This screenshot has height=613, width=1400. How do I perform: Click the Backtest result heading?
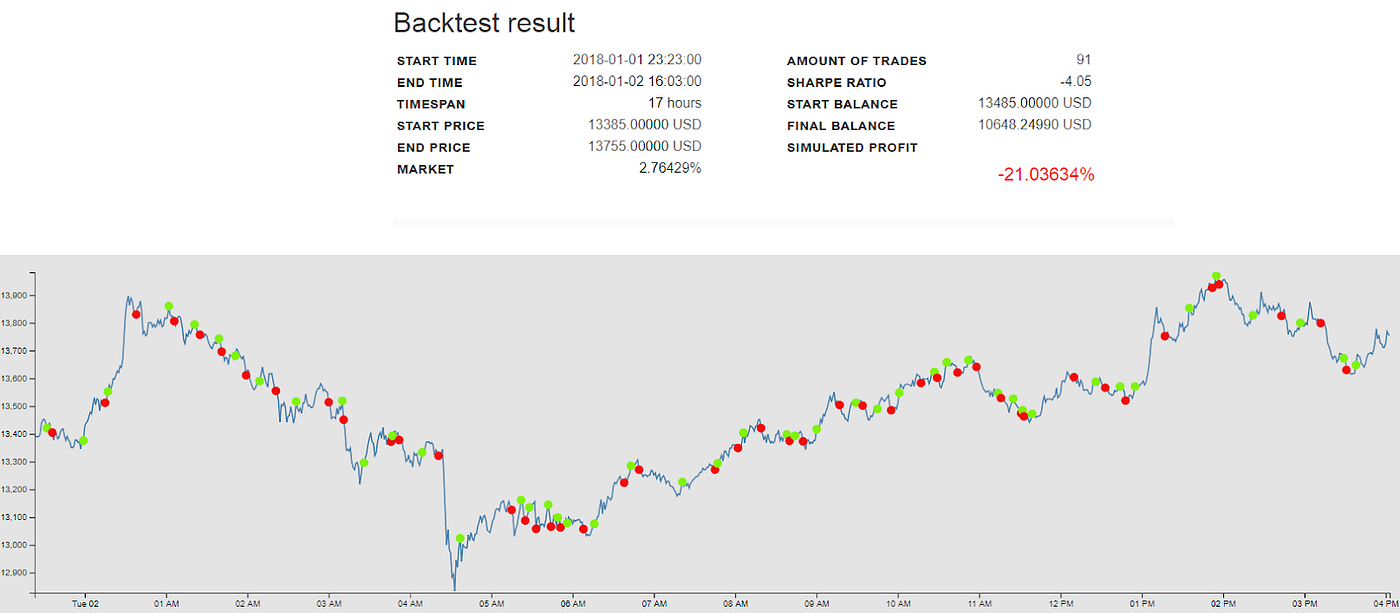[485, 22]
